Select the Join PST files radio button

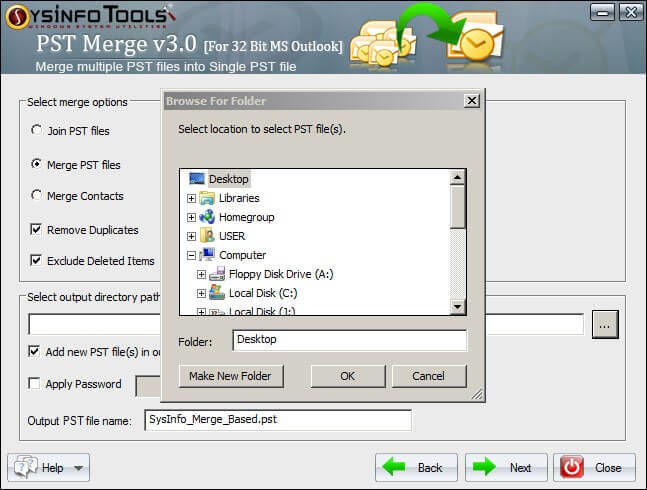tap(36, 130)
